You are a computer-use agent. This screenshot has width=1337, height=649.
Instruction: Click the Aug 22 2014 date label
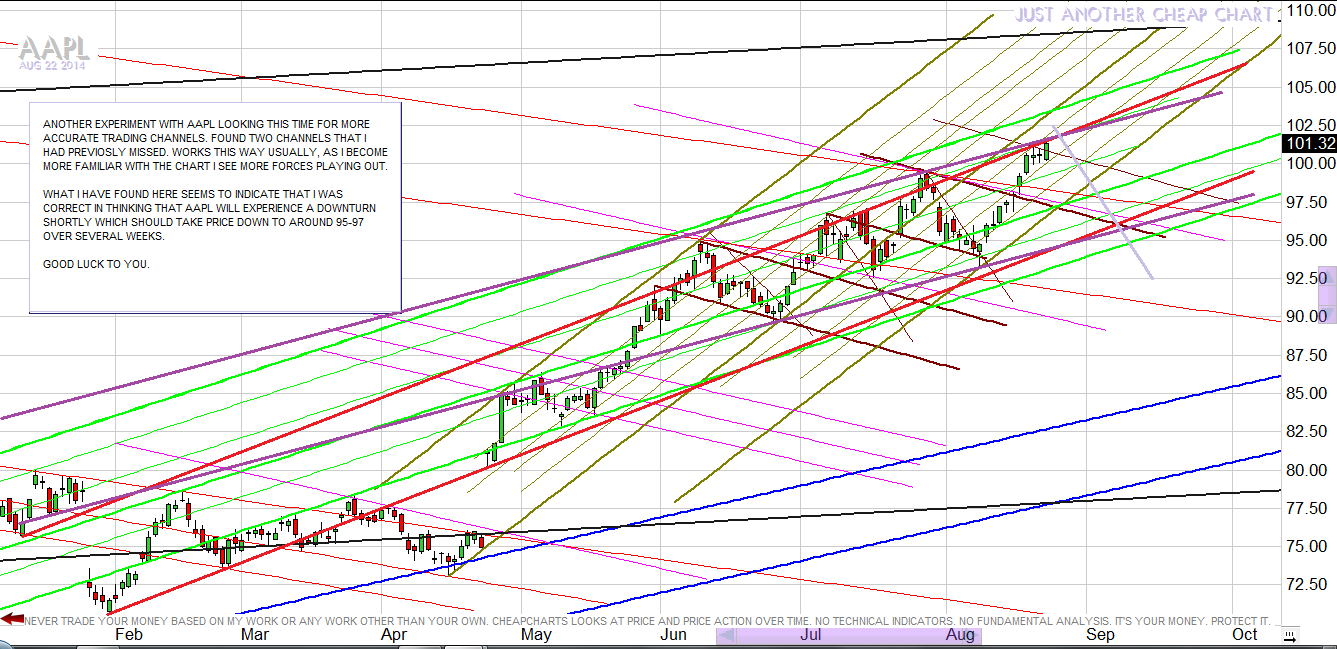52,65
